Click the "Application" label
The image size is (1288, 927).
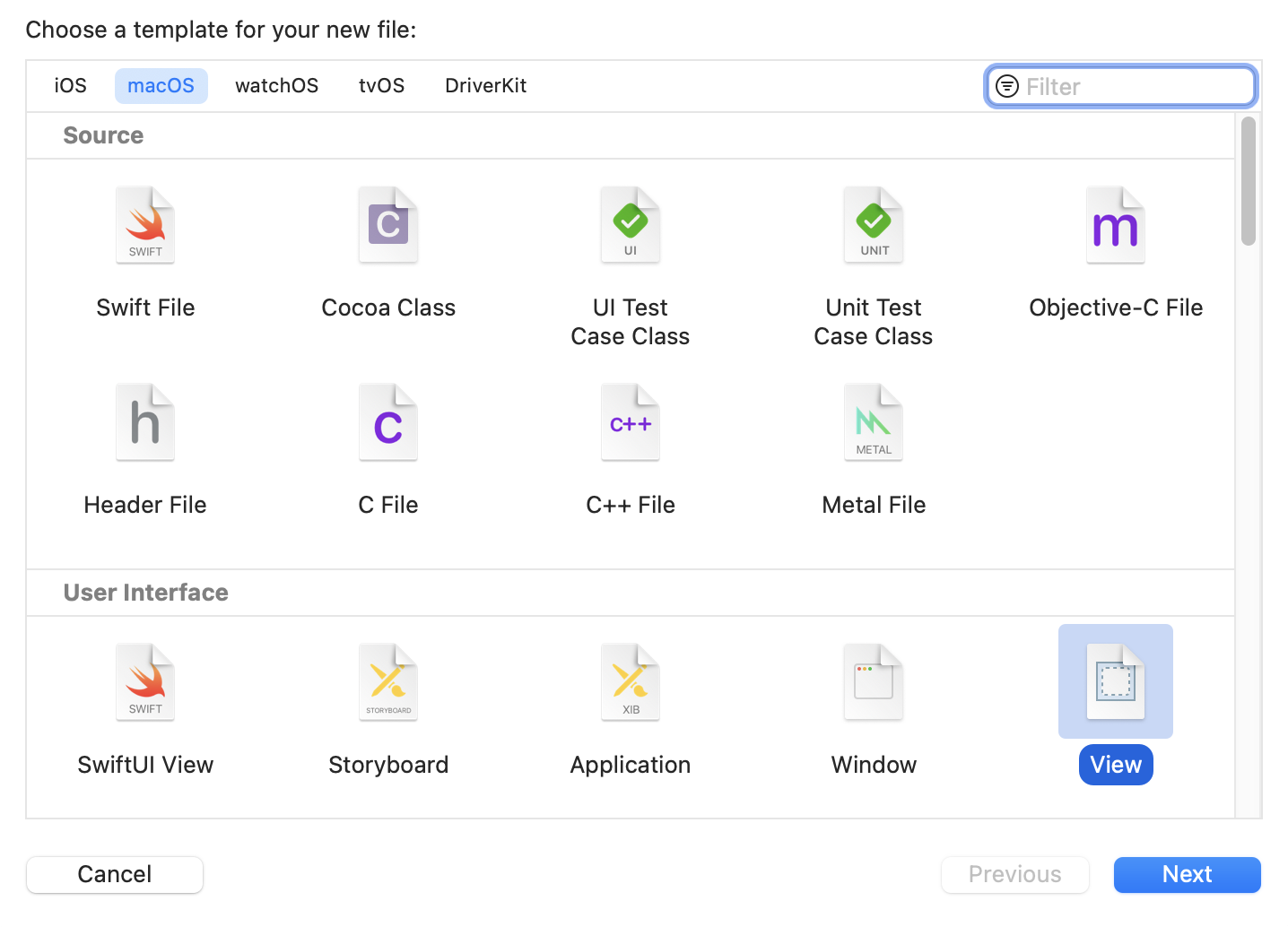(x=631, y=765)
